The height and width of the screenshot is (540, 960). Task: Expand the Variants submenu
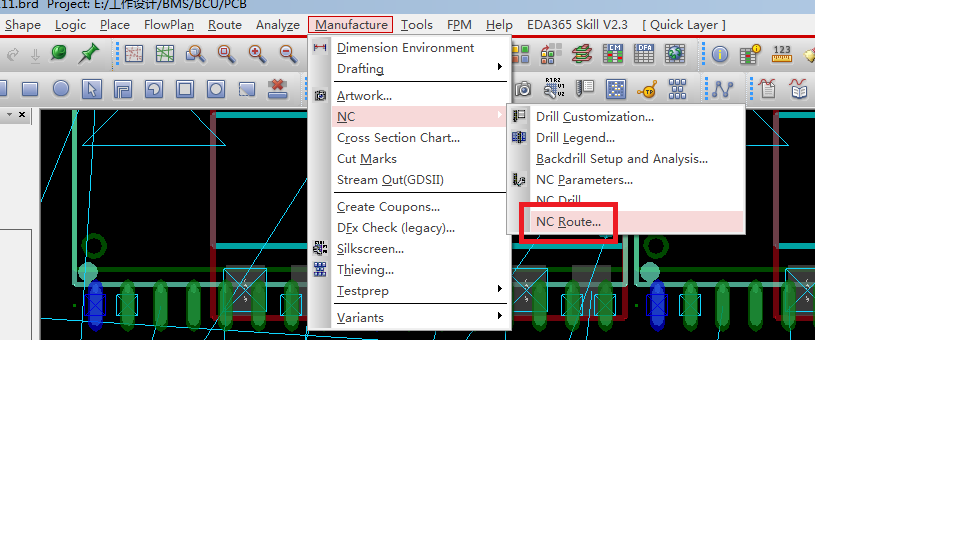tap(419, 318)
